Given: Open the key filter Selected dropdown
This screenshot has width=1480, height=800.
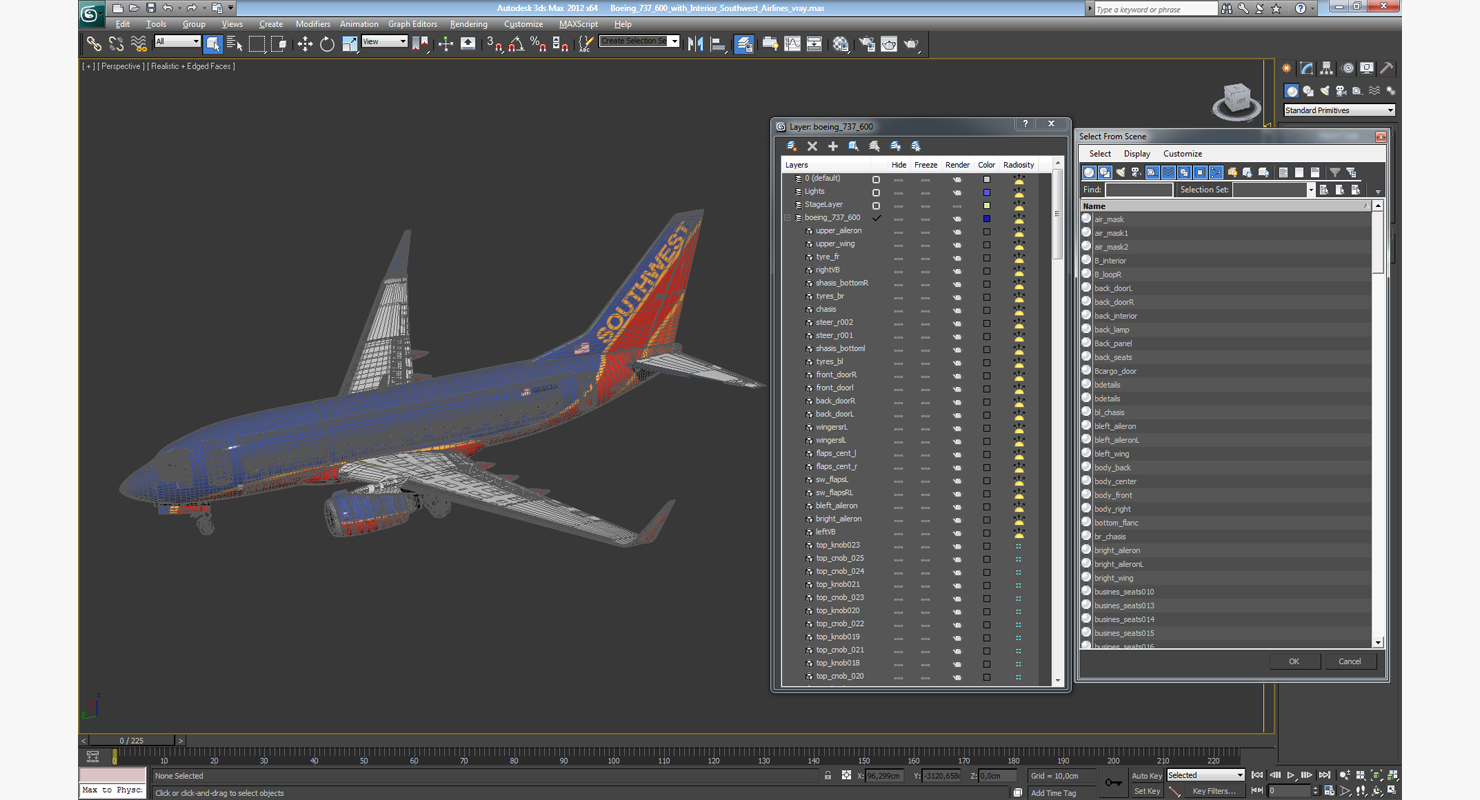Looking at the screenshot, I should (x=1205, y=775).
